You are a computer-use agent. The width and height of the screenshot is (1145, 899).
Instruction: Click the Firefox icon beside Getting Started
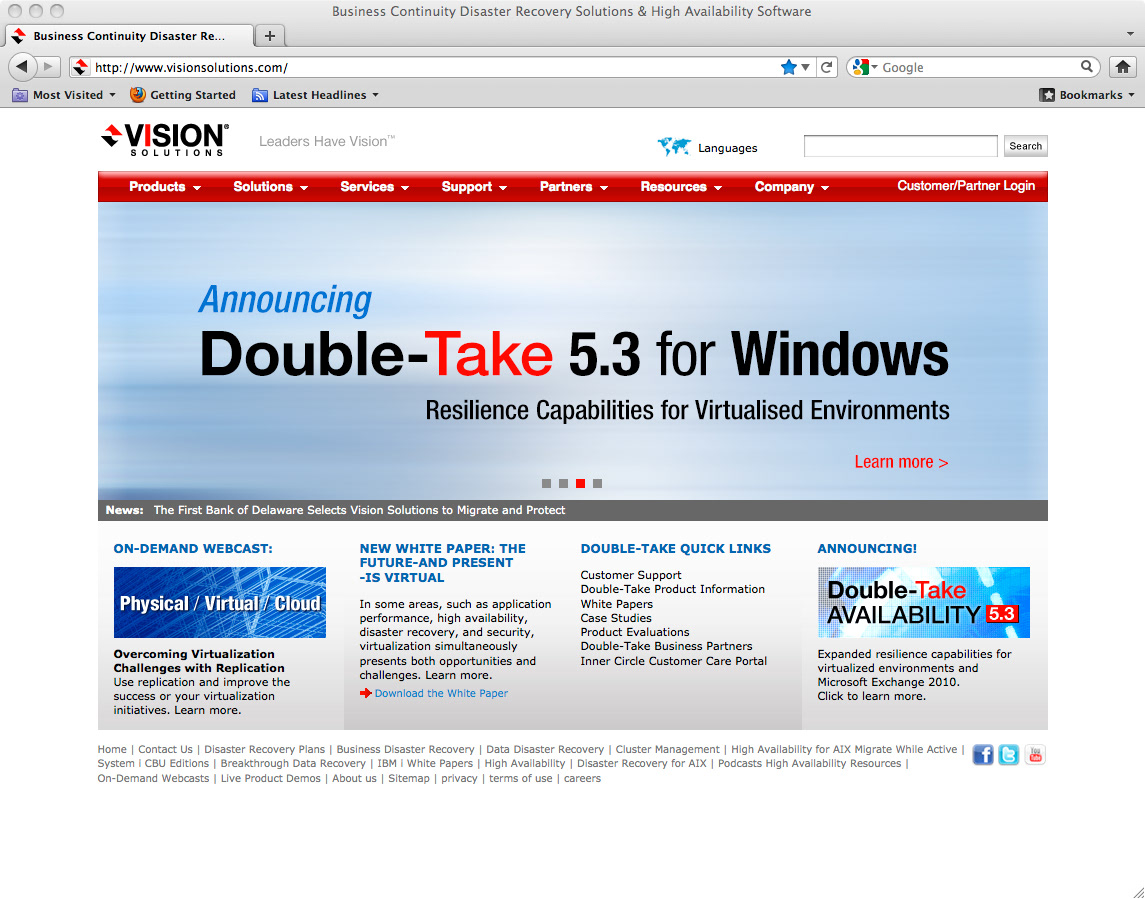pos(137,95)
